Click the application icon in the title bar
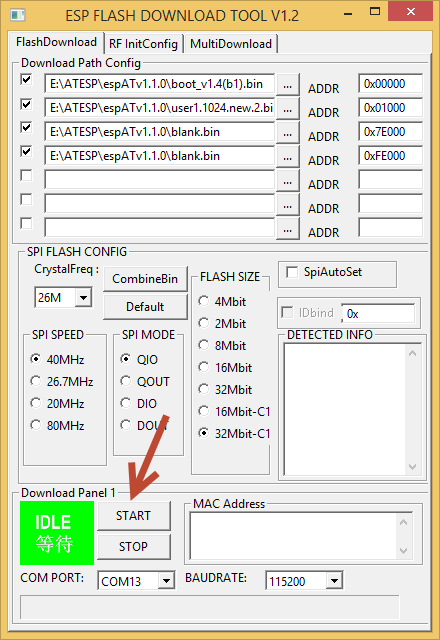The height and width of the screenshot is (640, 440). tap(18, 15)
